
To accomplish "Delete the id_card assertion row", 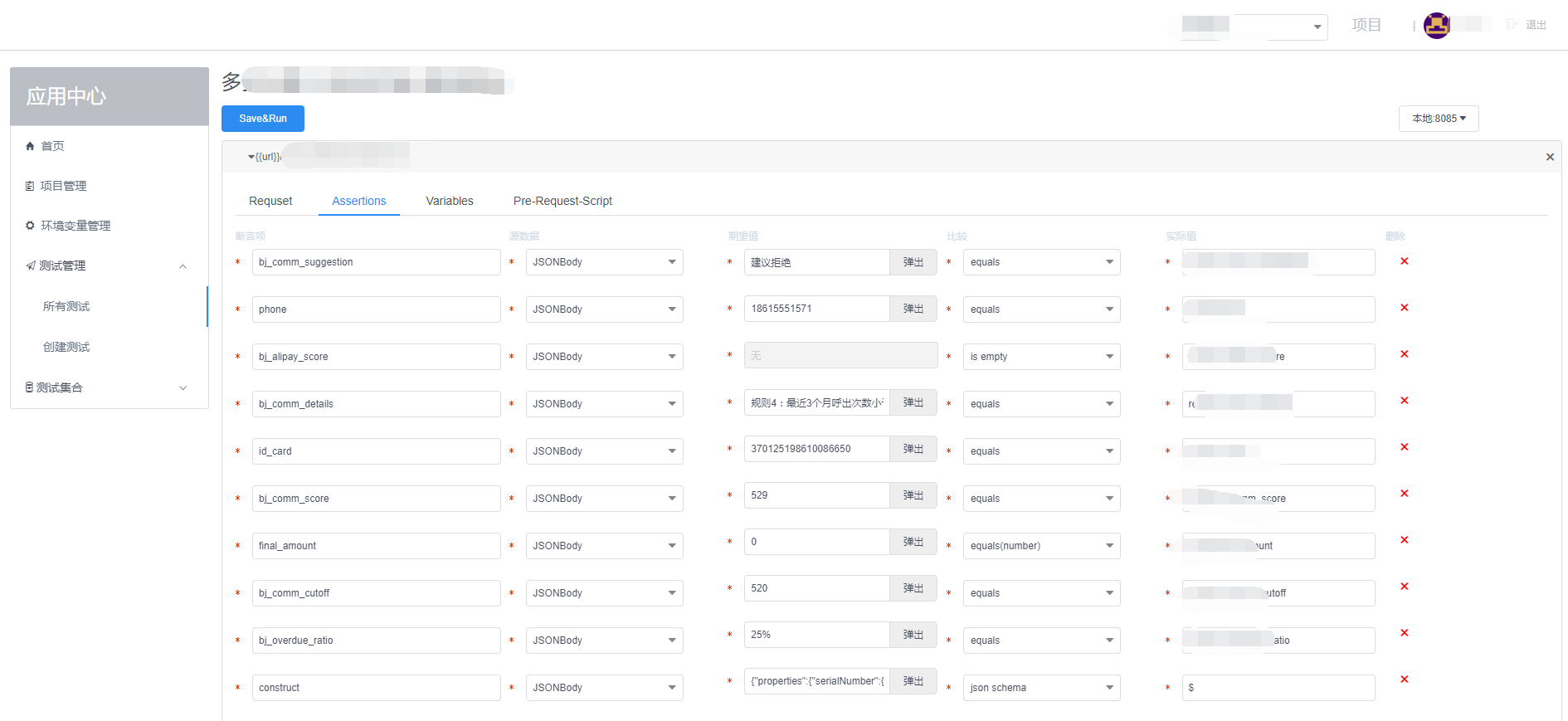I will [1405, 447].
